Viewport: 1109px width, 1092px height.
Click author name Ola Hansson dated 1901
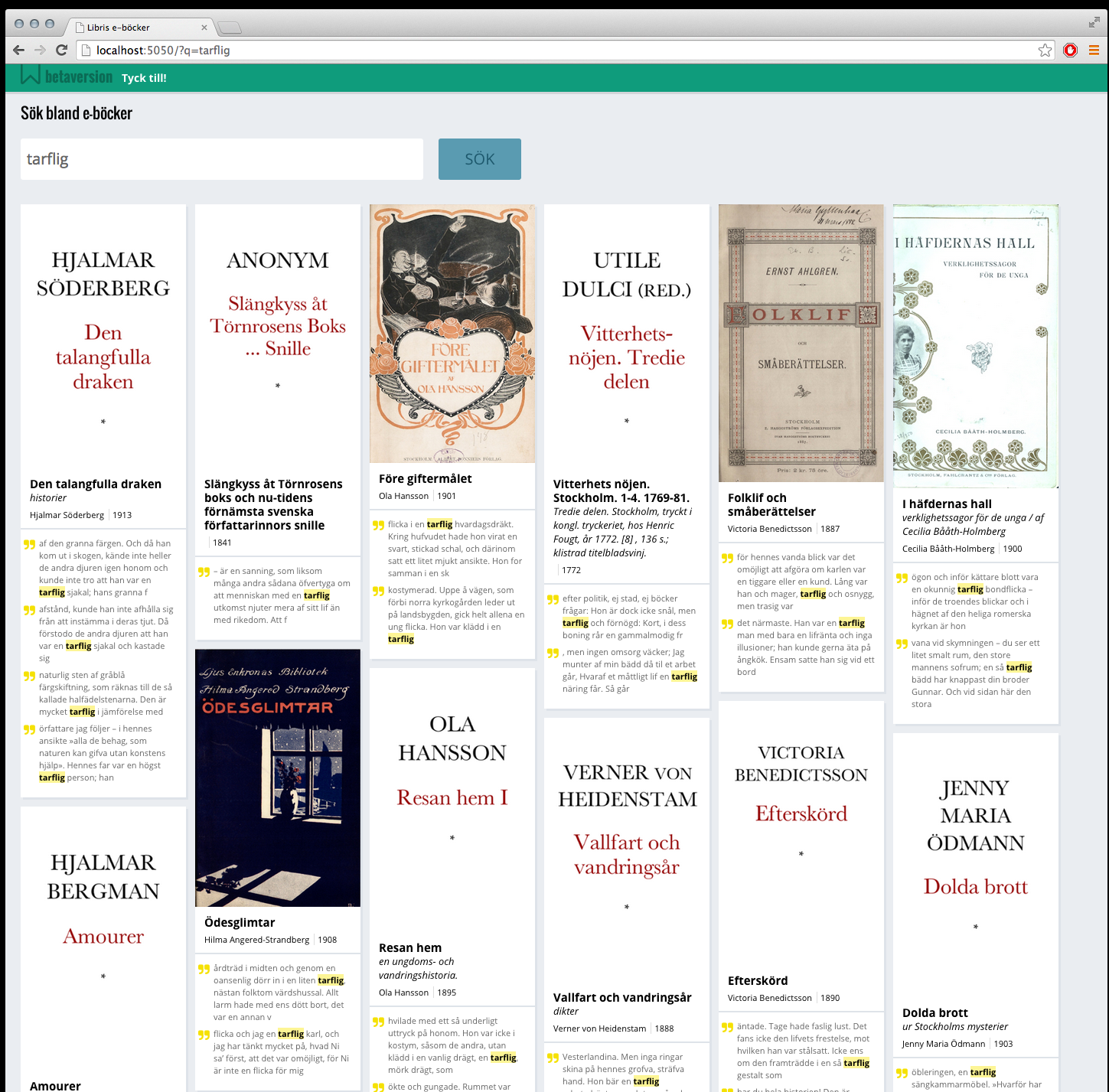[403, 496]
